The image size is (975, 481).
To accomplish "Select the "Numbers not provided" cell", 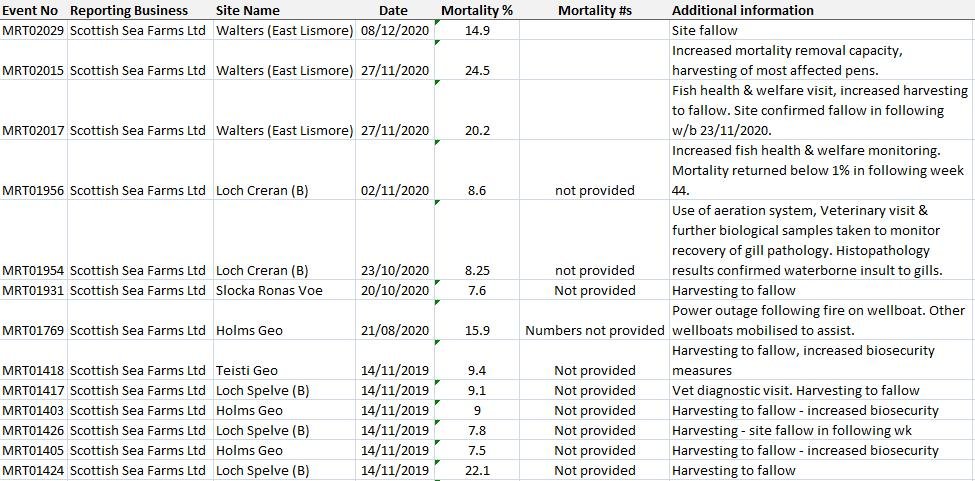I will coord(594,330).
